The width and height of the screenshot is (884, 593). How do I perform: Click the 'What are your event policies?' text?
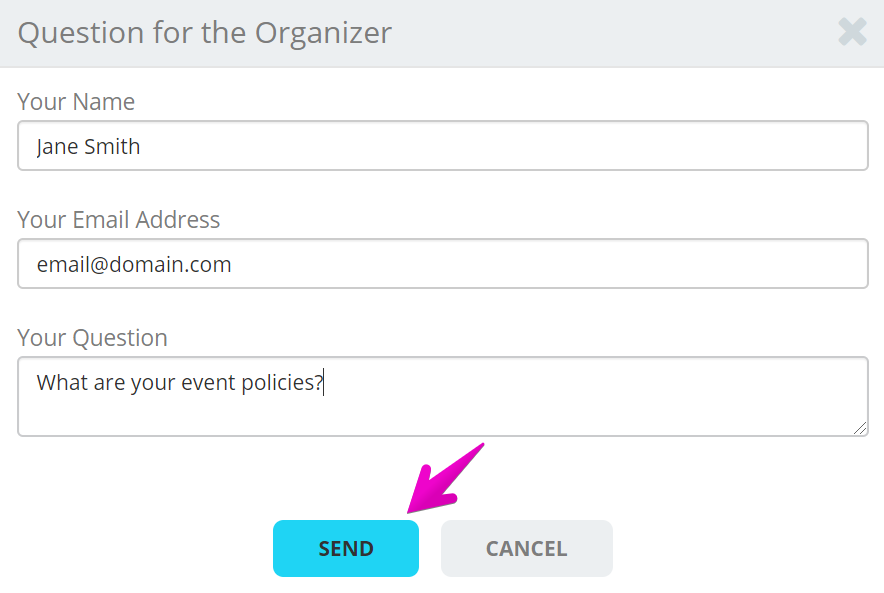click(180, 383)
